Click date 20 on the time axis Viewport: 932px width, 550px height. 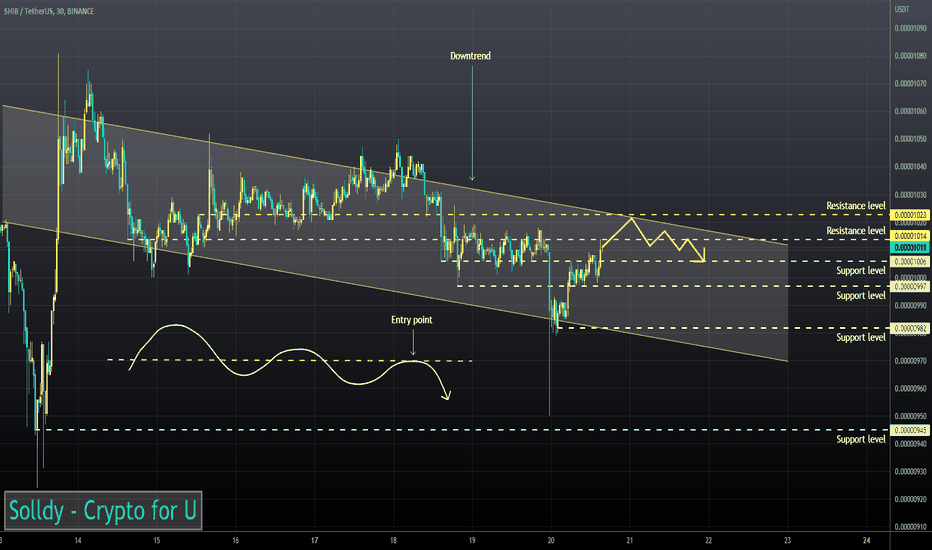click(x=551, y=540)
